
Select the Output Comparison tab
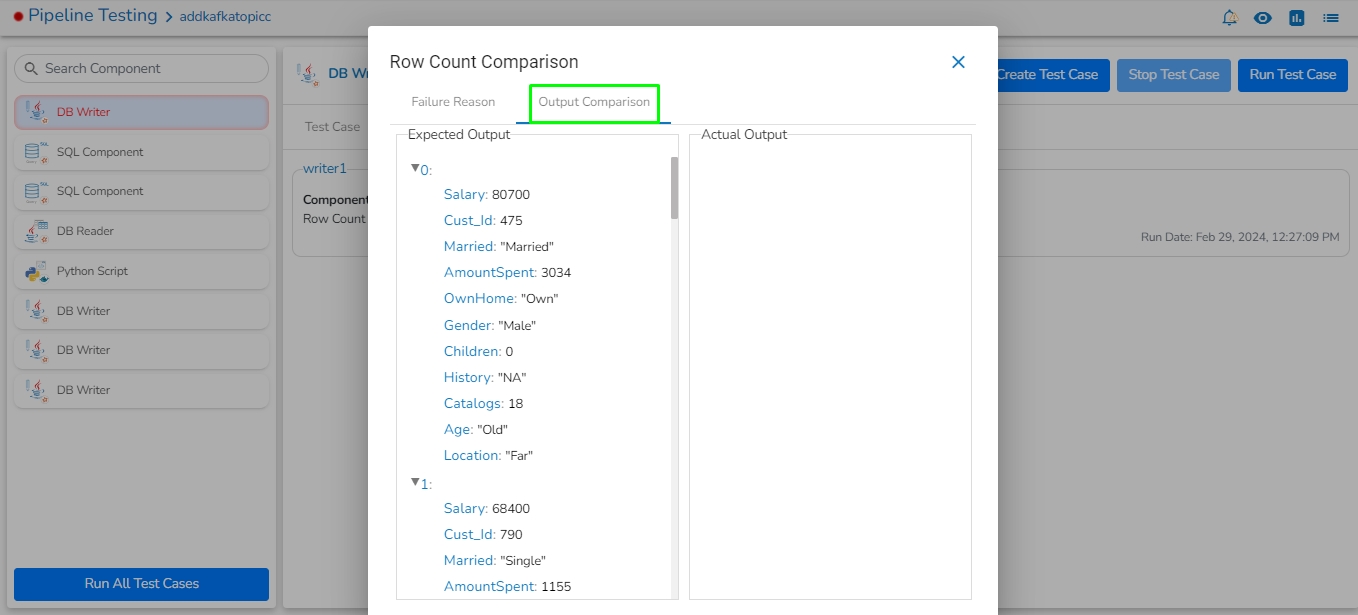594,102
